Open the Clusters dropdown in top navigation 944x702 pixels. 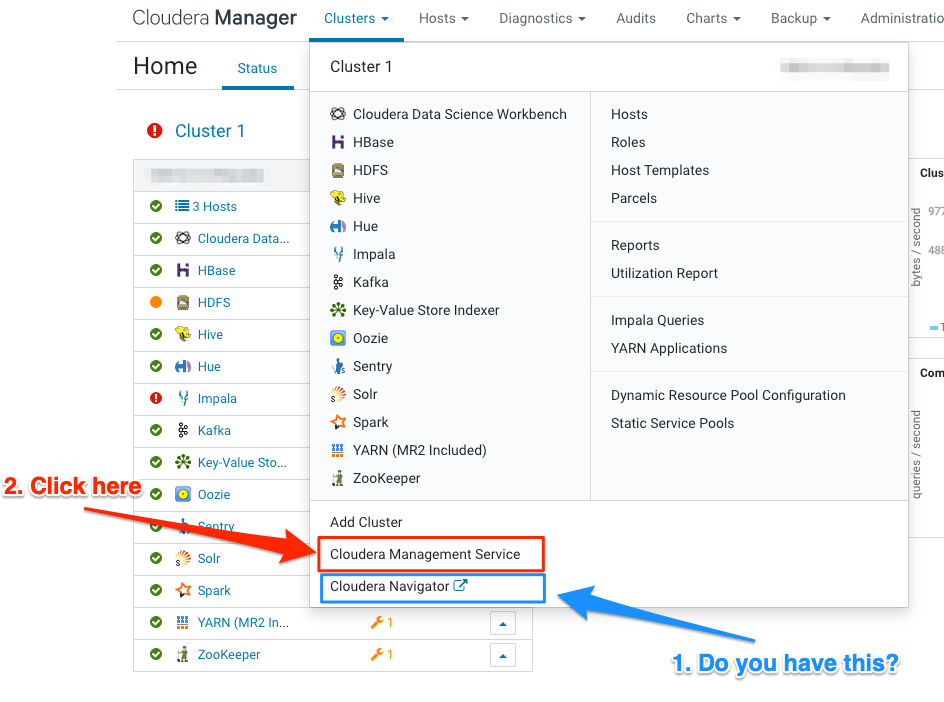[356, 18]
